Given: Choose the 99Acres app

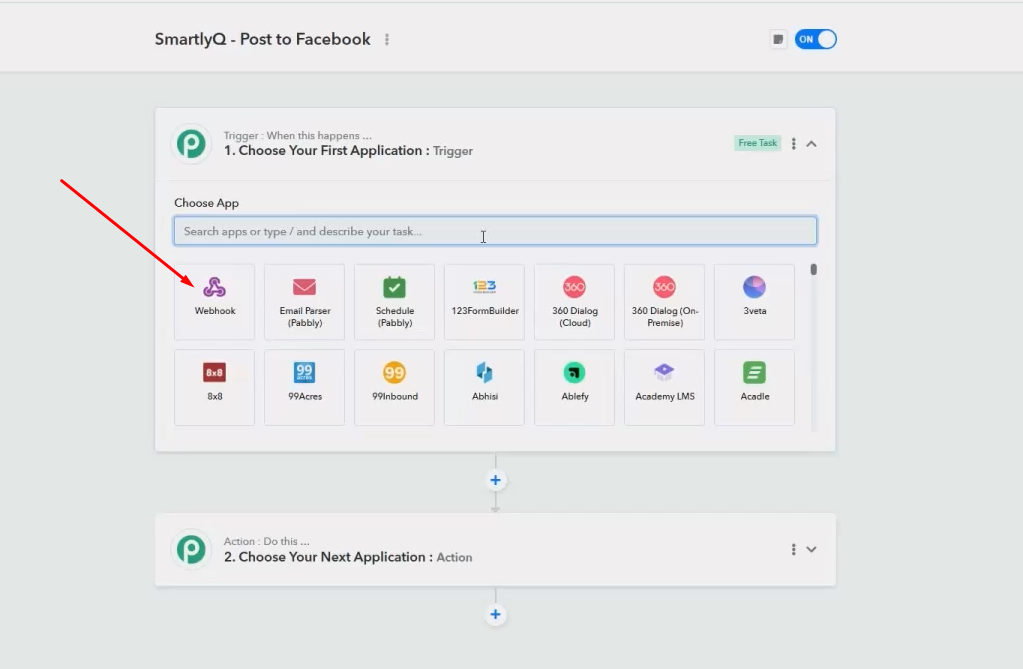Looking at the screenshot, I should tap(305, 387).
